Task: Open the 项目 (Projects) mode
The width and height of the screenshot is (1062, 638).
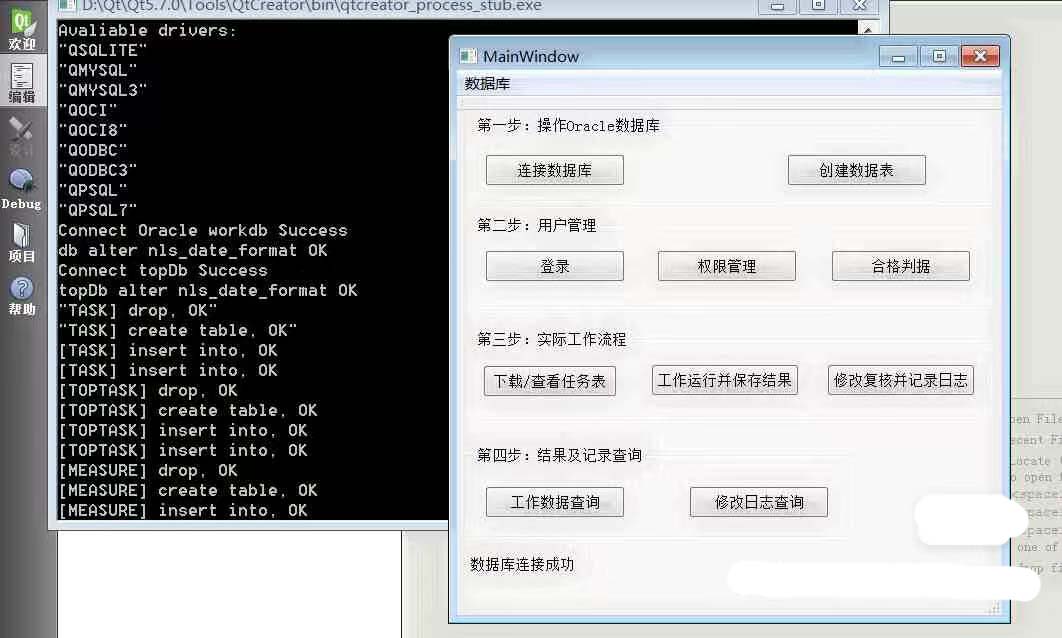Action: [22, 242]
